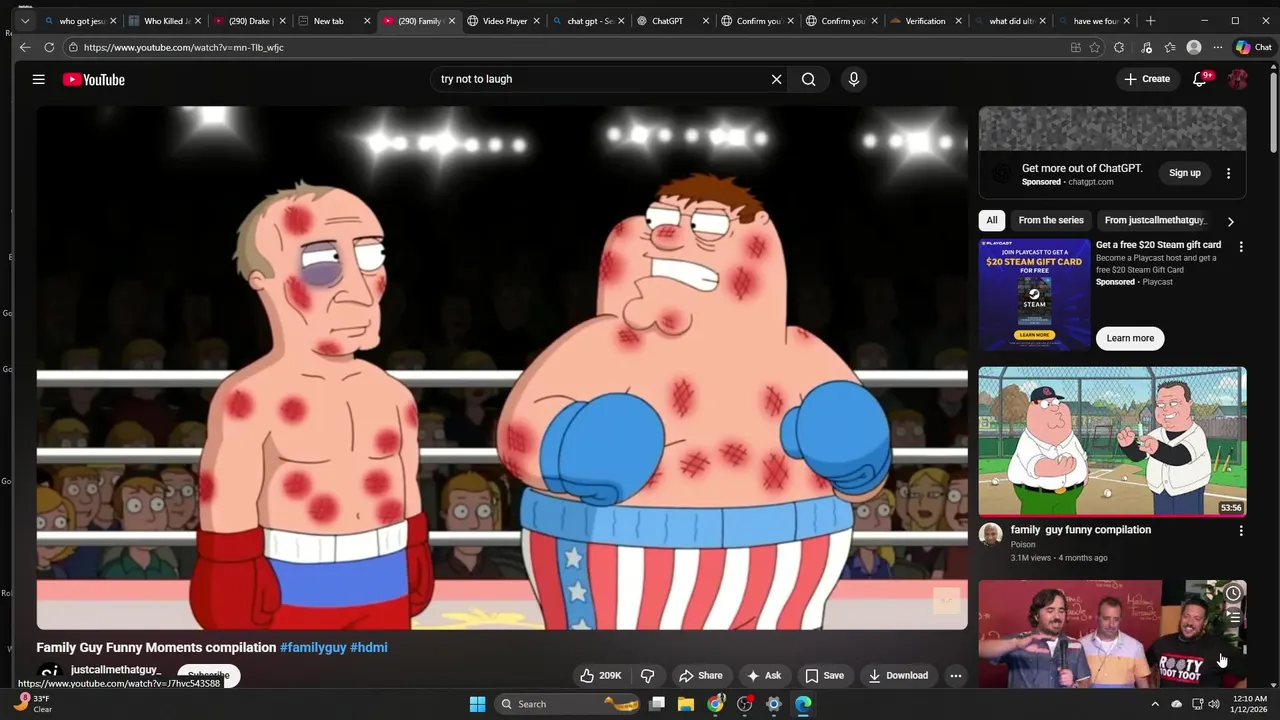The height and width of the screenshot is (720, 1280).
Task: Open the #hdmi hashtag link
Action: click(x=369, y=647)
